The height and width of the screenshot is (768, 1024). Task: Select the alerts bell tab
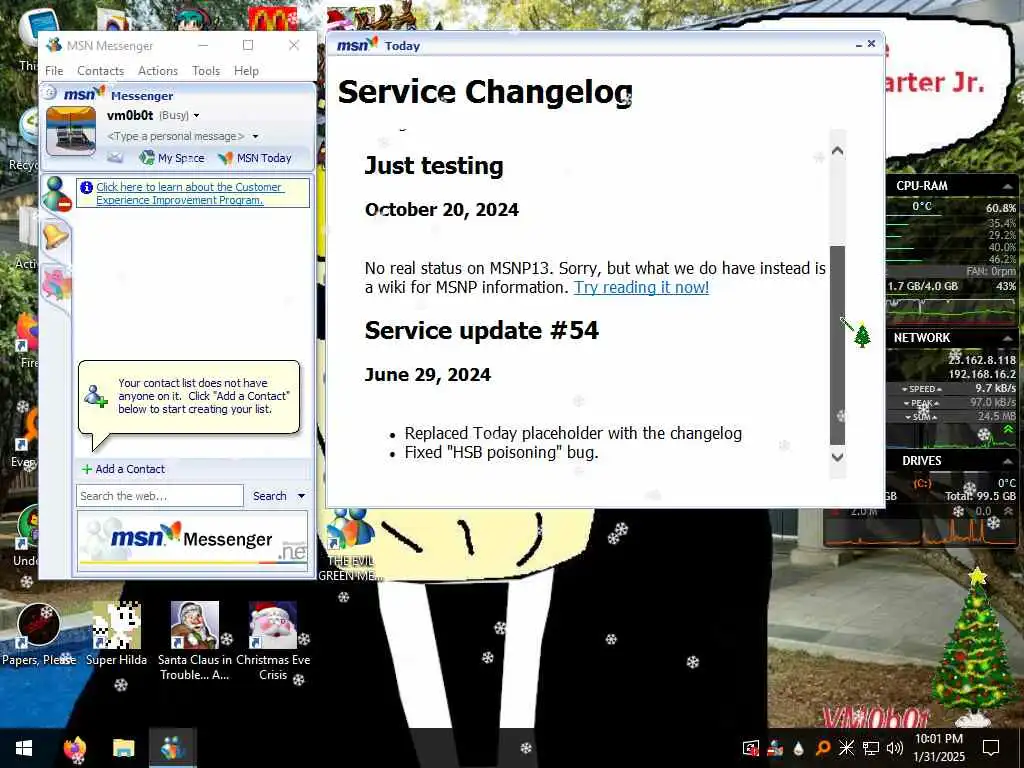56,235
